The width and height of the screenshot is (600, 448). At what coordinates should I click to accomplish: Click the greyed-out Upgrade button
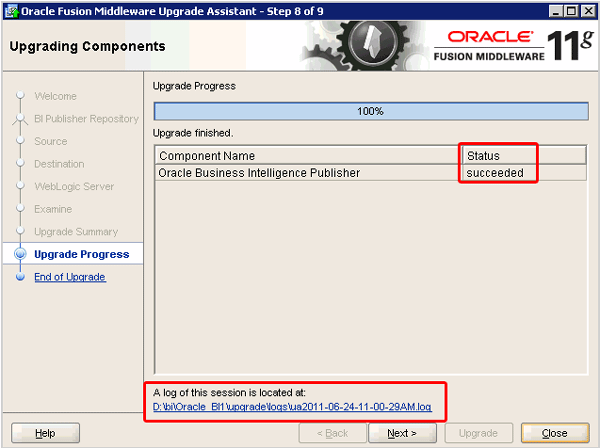(478, 433)
